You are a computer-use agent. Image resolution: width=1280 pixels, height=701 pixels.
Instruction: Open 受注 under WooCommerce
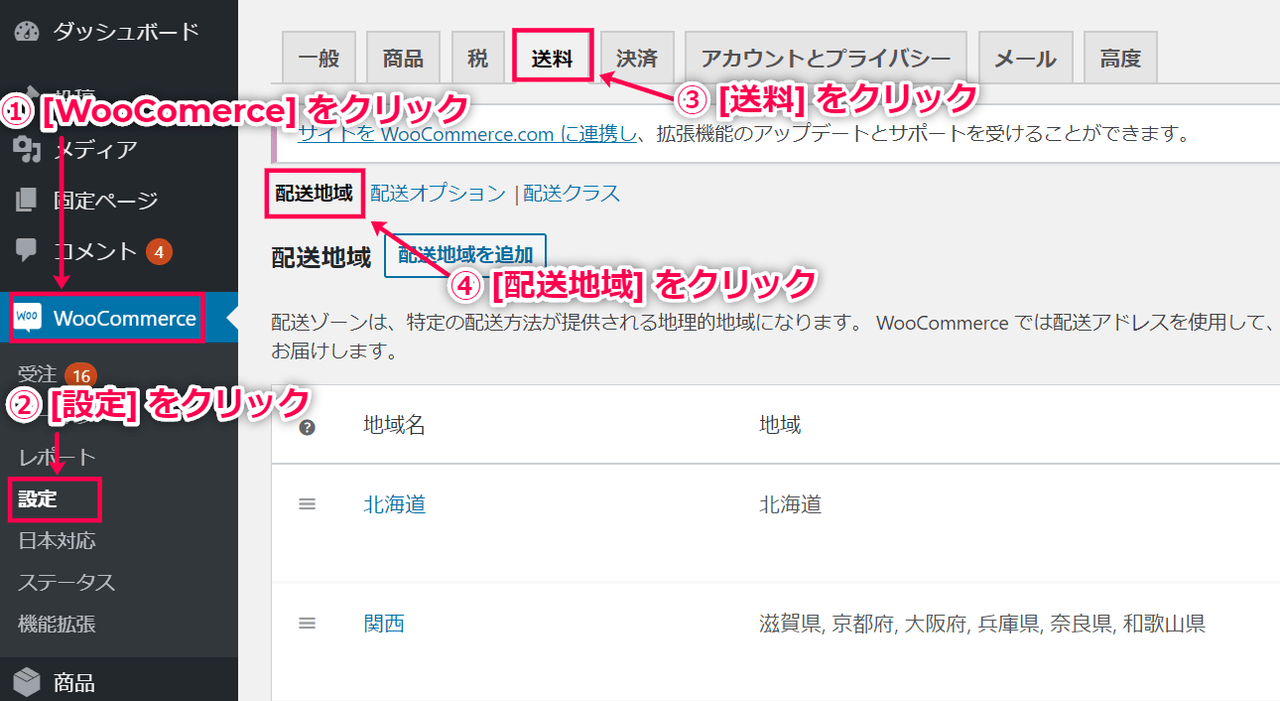pyautogui.click(x=37, y=374)
